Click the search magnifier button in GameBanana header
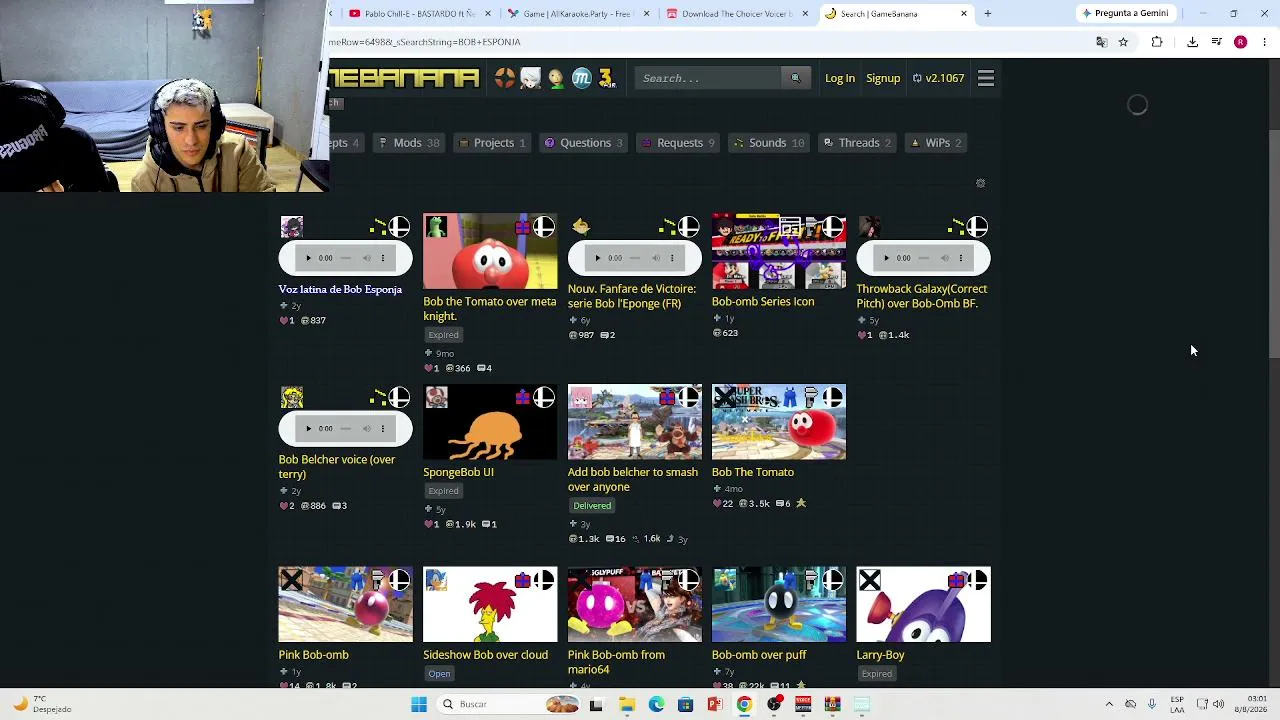The image size is (1280, 720). [796, 78]
